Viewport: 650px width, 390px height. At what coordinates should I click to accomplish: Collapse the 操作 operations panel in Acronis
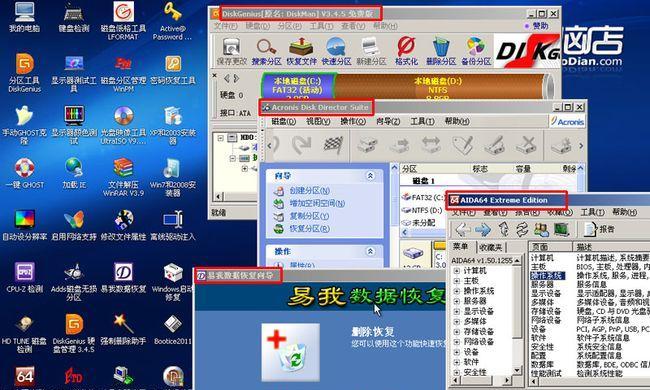click(x=370, y=251)
